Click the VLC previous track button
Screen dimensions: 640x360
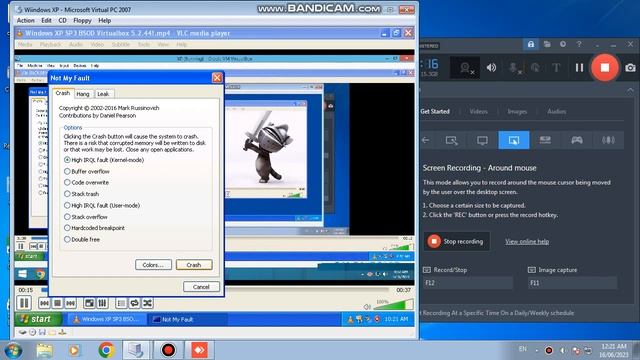[44, 303]
